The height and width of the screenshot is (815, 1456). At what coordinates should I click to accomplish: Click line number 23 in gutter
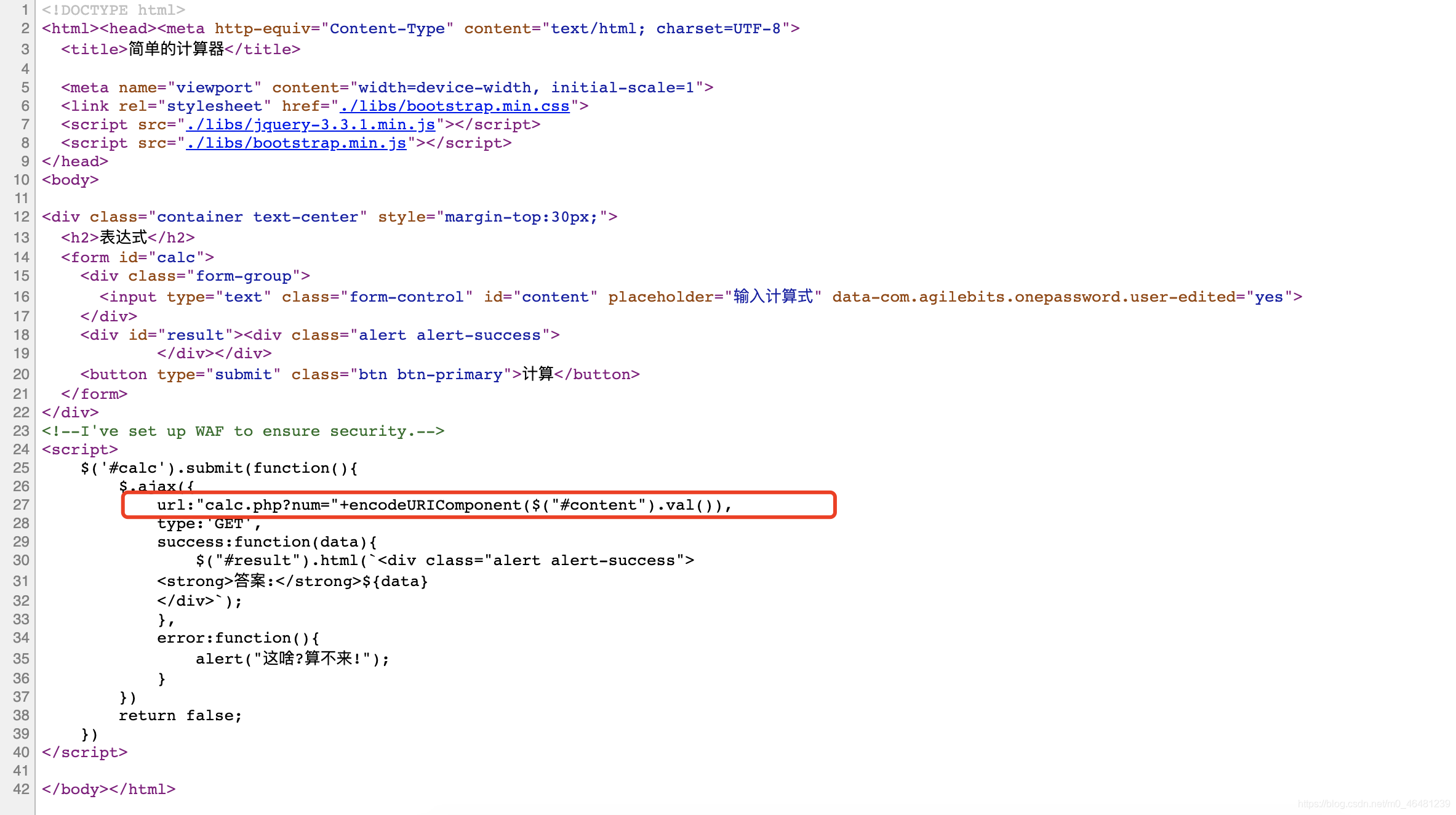tap(21, 431)
